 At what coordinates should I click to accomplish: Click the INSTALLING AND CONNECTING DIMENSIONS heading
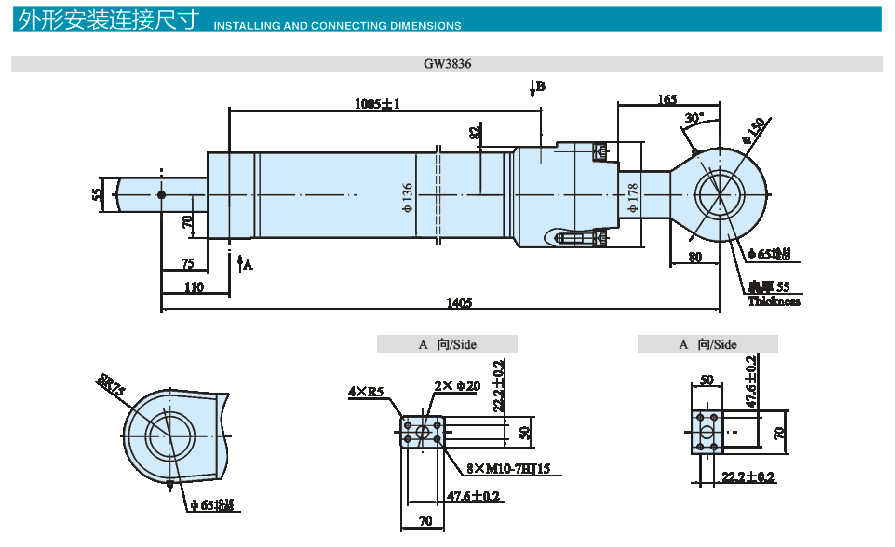click(338, 26)
